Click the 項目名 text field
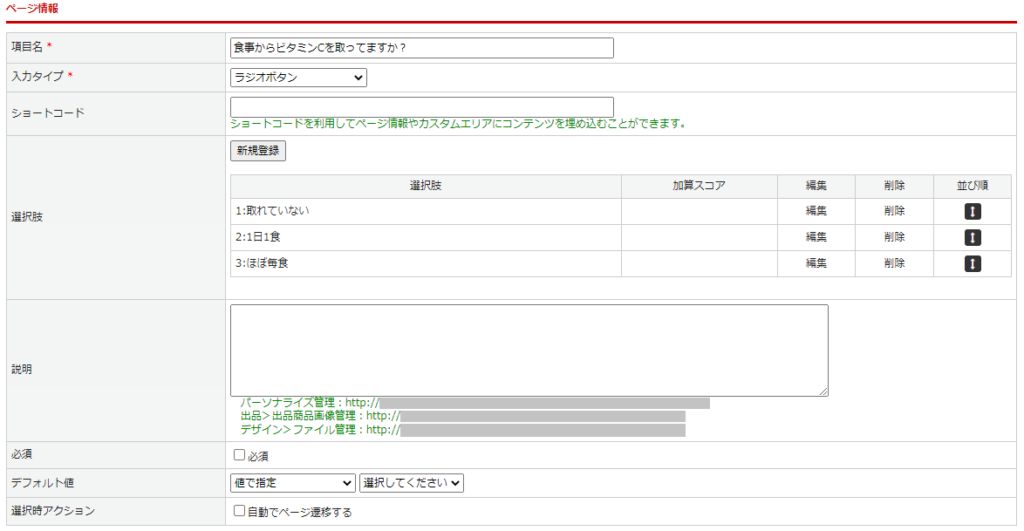The height and width of the screenshot is (531, 1024). point(421,48)
